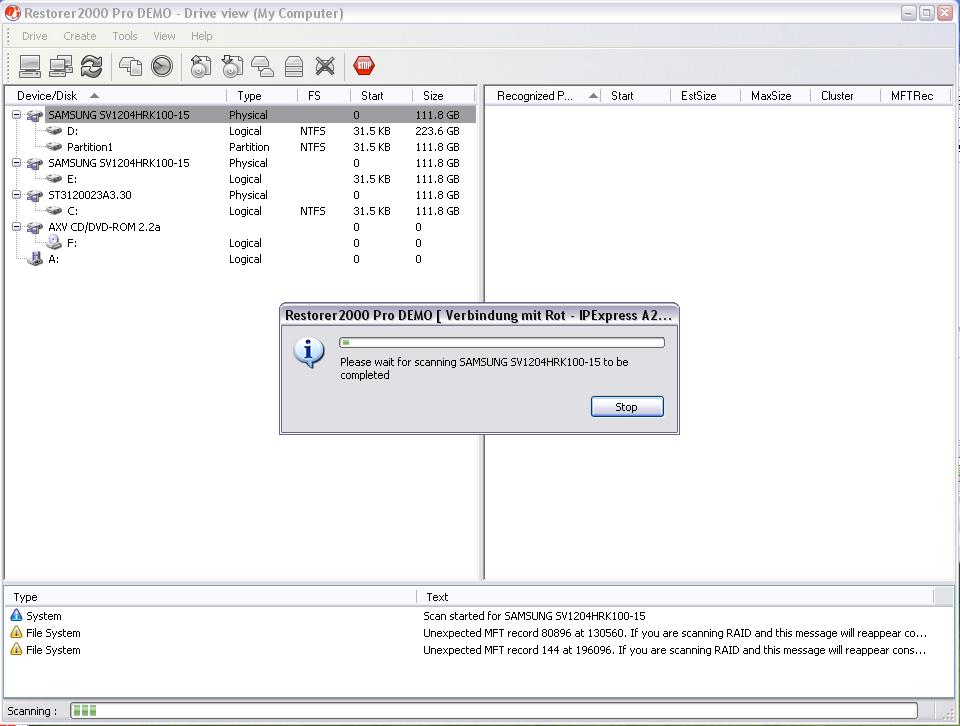The width and height of the screenshot is (960, 726).
Task: Collapse the highlighted SAMSUNG drive containing D:
Action: point(17,114)
